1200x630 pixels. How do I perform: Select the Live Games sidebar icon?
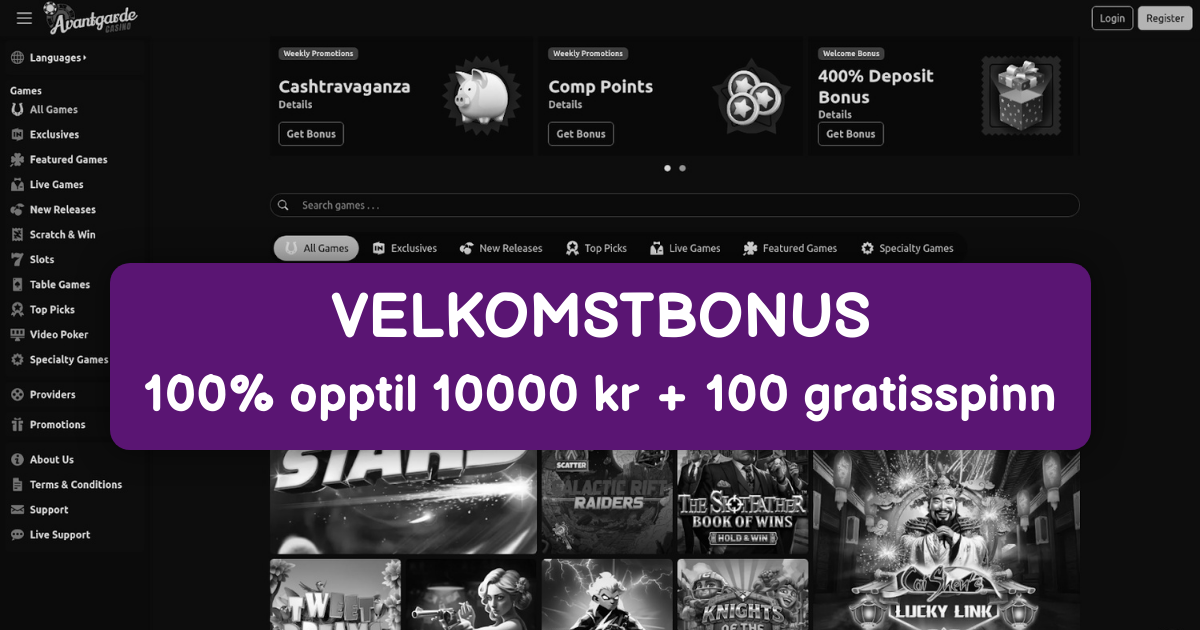pos(17,184)
